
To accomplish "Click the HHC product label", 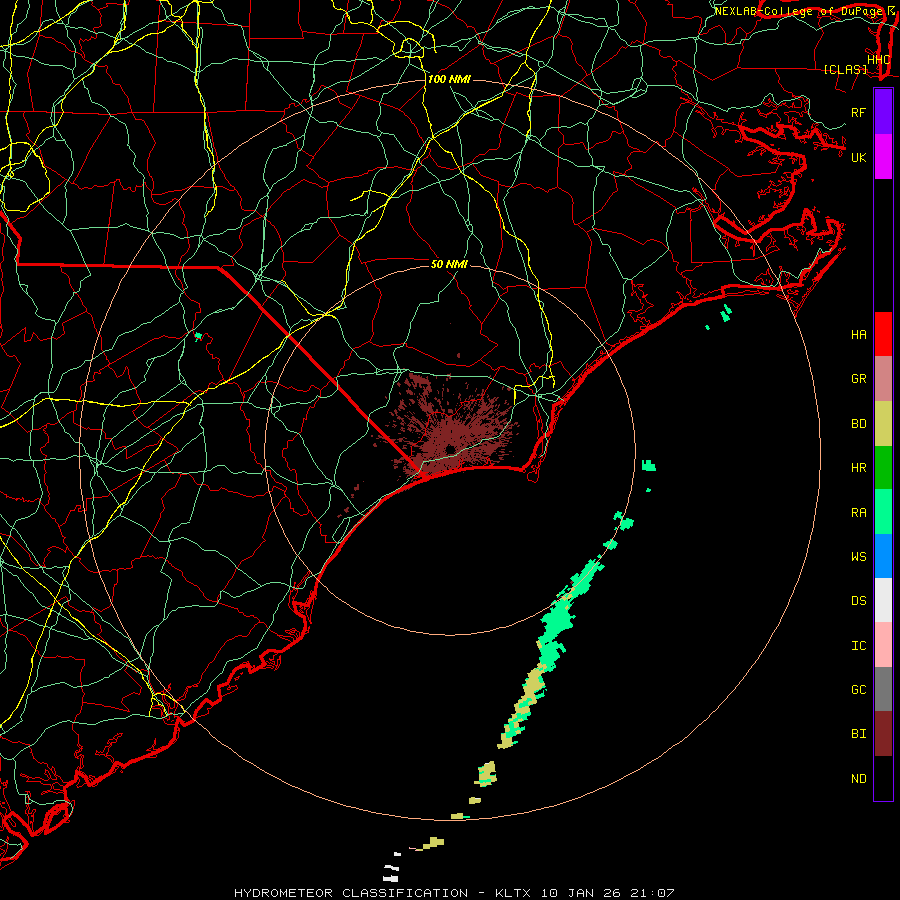I will tap(879, 60).
